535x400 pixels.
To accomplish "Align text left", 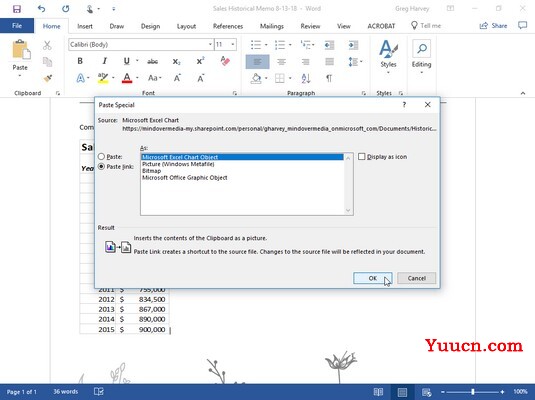I will click(x=257, y=62).
